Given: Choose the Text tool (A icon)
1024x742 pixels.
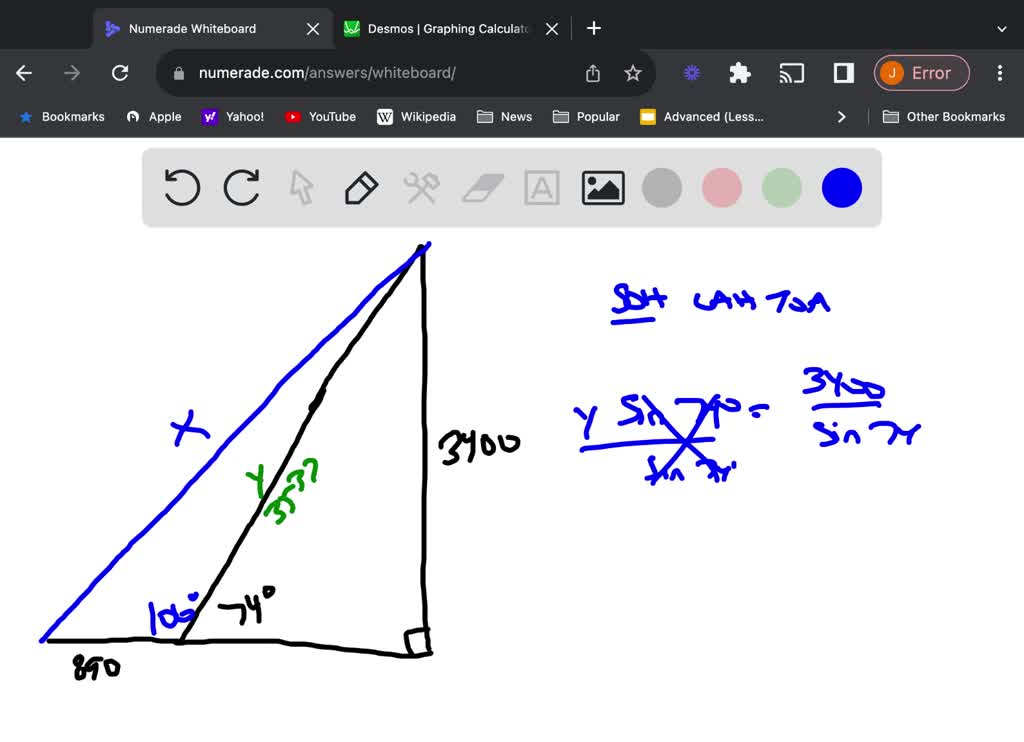Looking at the screenshot, I should coord(541,187).
